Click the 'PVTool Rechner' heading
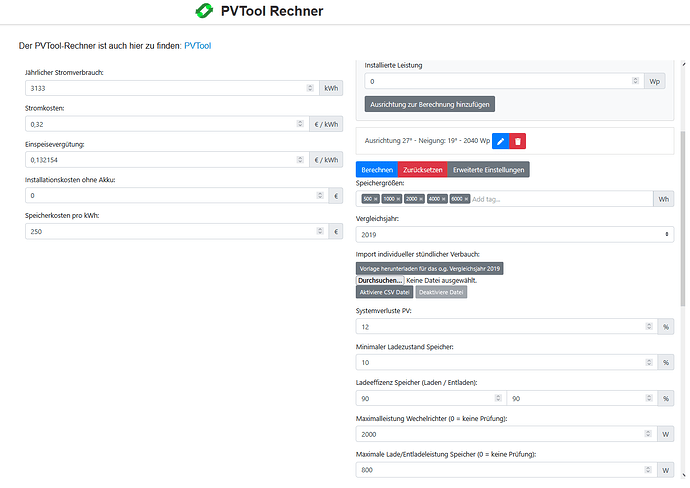Image resolution: width=690 pixels, height=488 pixels. pyautogui.click(x=272, y=11)
